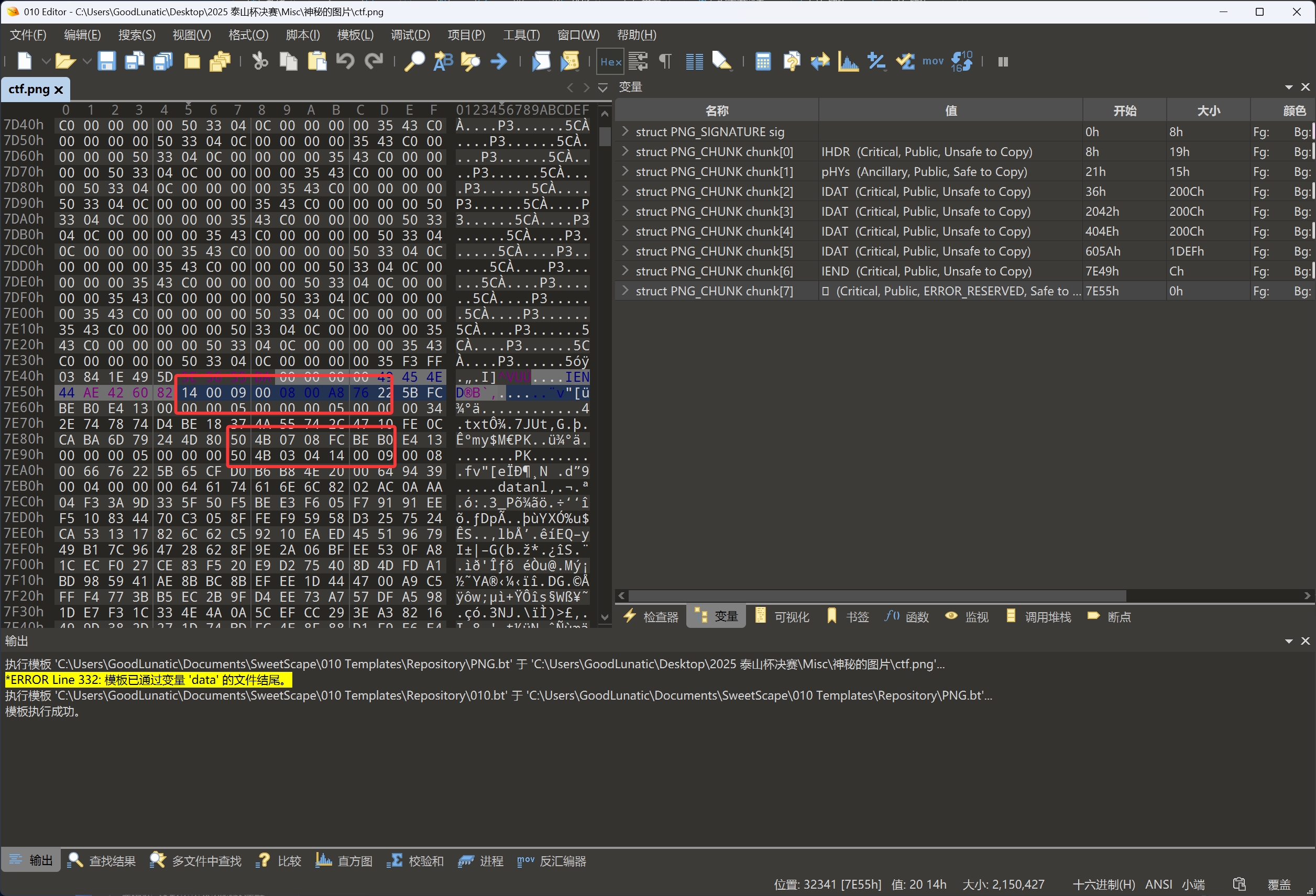Open the 反汇编器 bottom tab

tap(552, 861)
